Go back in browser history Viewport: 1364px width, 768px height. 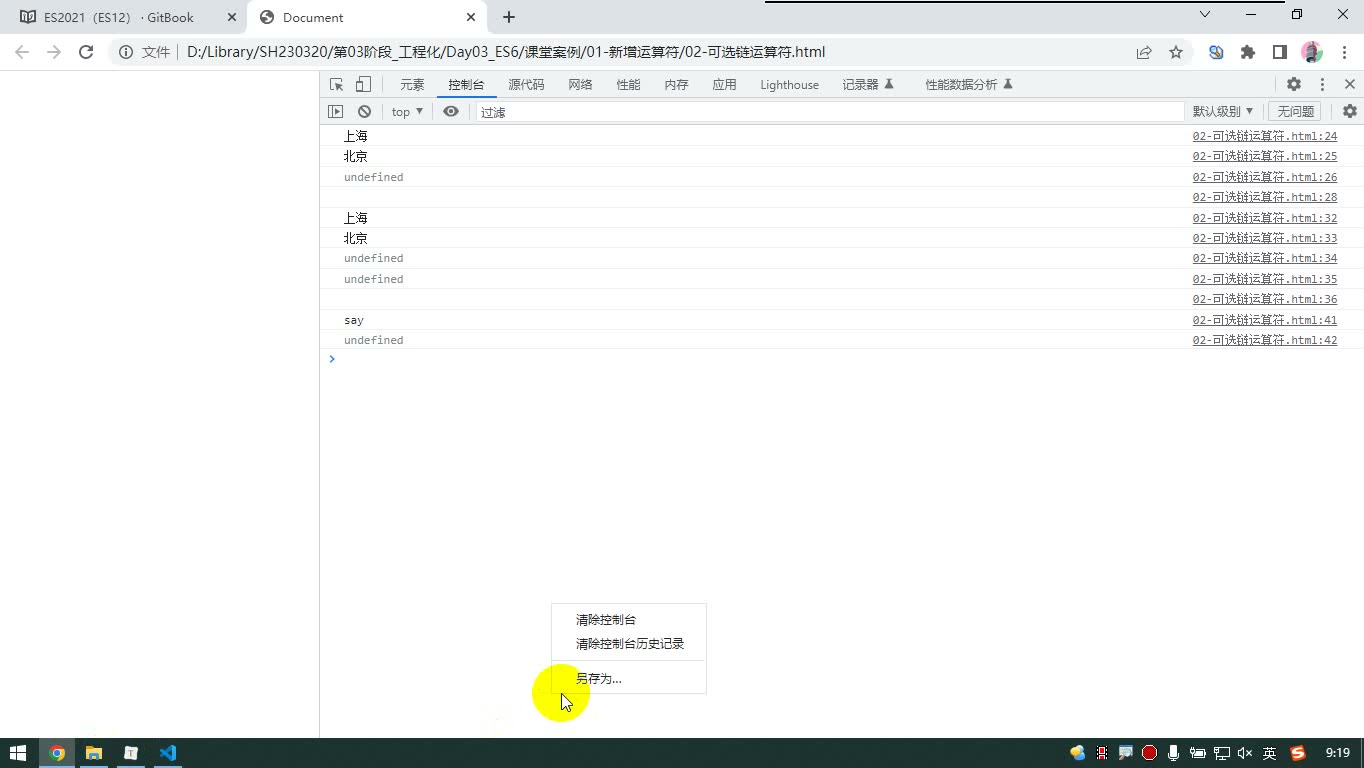click(22, 52)
